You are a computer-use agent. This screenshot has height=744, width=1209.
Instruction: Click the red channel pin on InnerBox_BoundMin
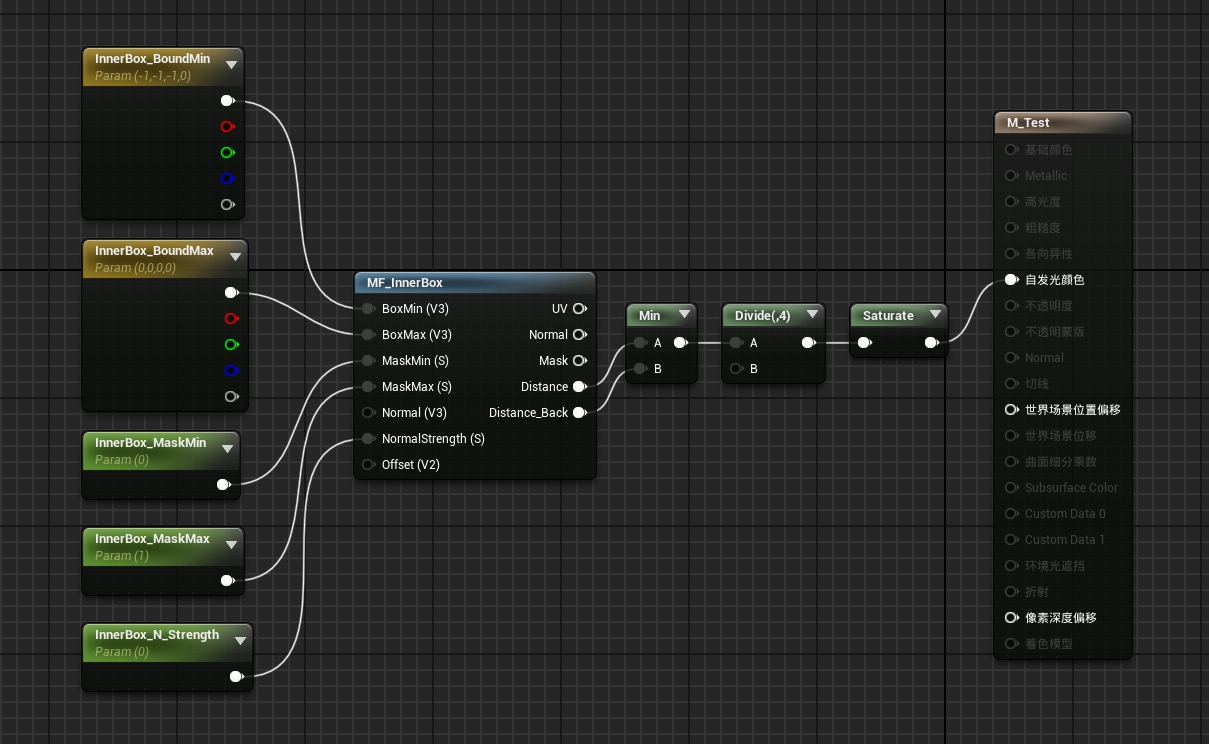227,127
